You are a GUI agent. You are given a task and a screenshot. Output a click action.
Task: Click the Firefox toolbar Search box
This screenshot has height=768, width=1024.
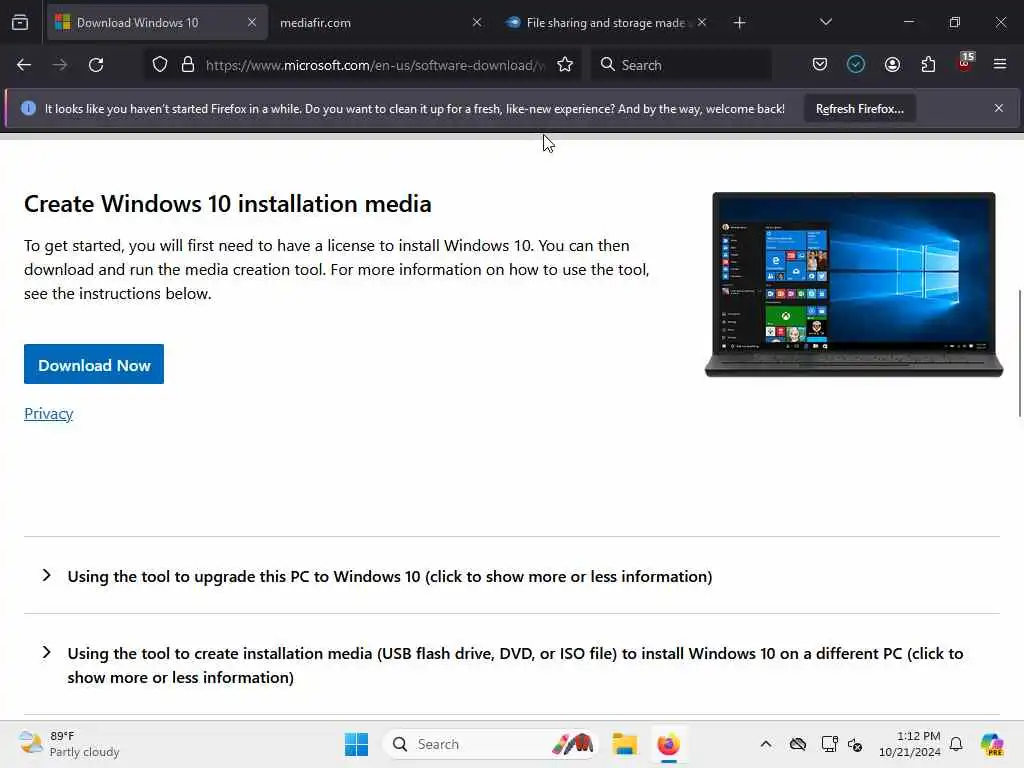tap(681, 65)
